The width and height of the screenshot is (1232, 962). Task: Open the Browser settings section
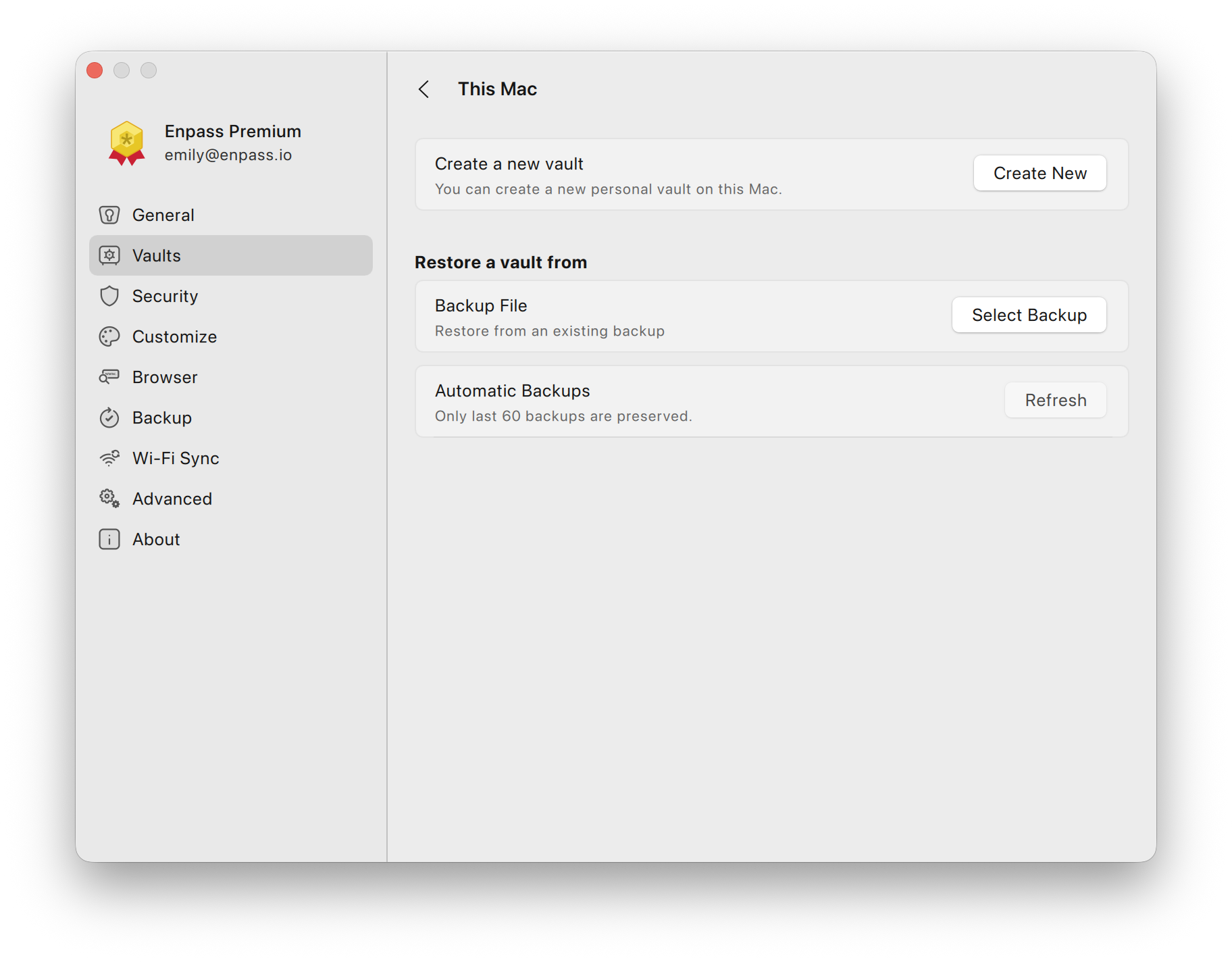[x=231, y=377]
